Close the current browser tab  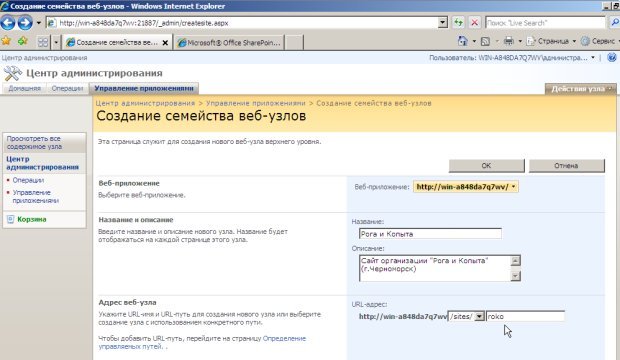[165, 43]
